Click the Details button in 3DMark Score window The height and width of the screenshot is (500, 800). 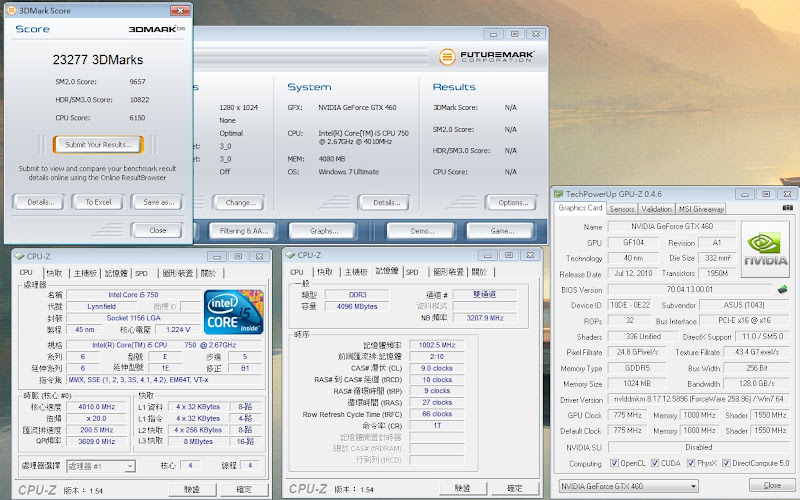click(x=38, y=202)
